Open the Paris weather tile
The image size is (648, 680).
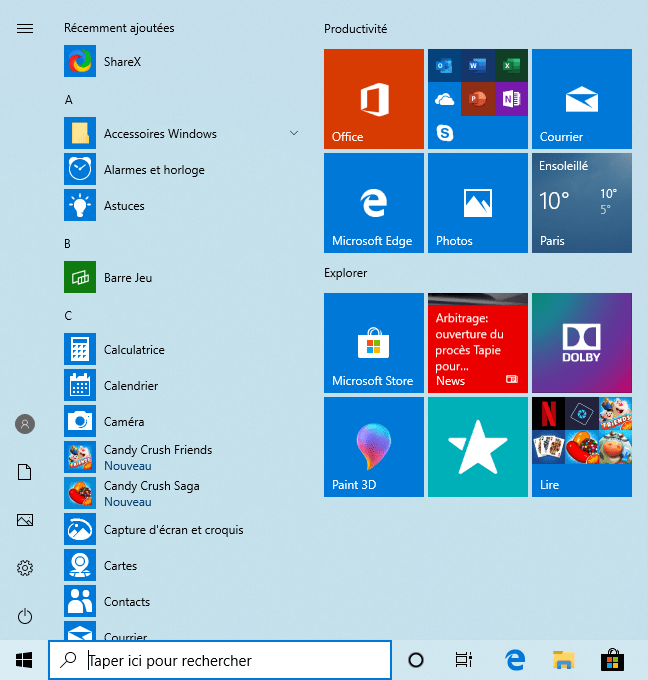click(582, 203)
